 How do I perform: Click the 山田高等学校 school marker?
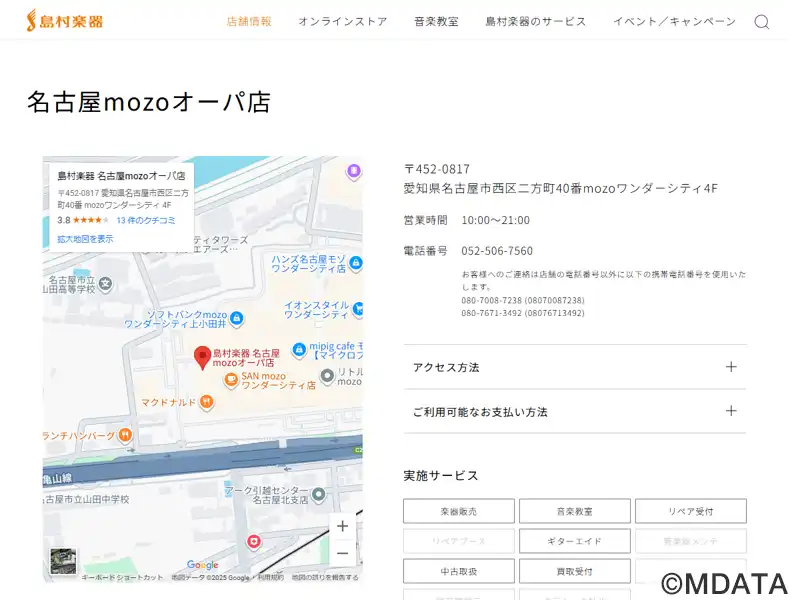coord(105,284)
